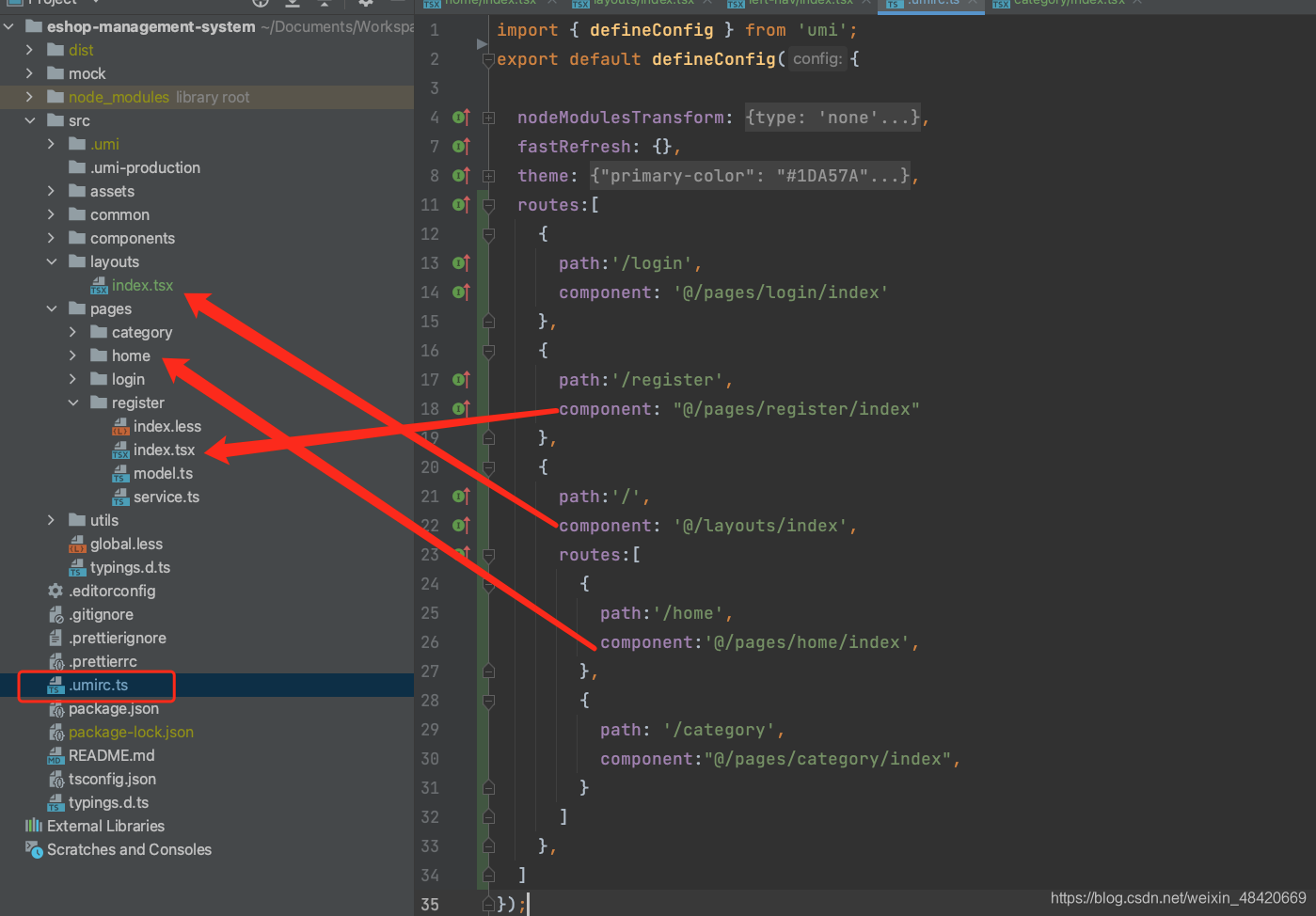This screenshot has height=916, width=1316.
Task: Expand the utils folder
Action: coord(52,520)
